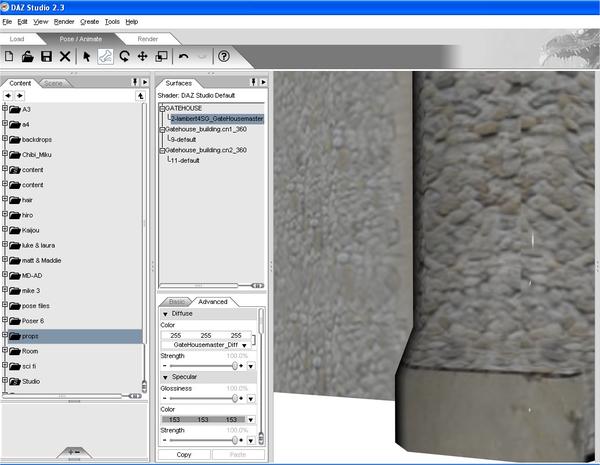Click the Glossiness slider handle
600x465 pixels.
point(235,398)
